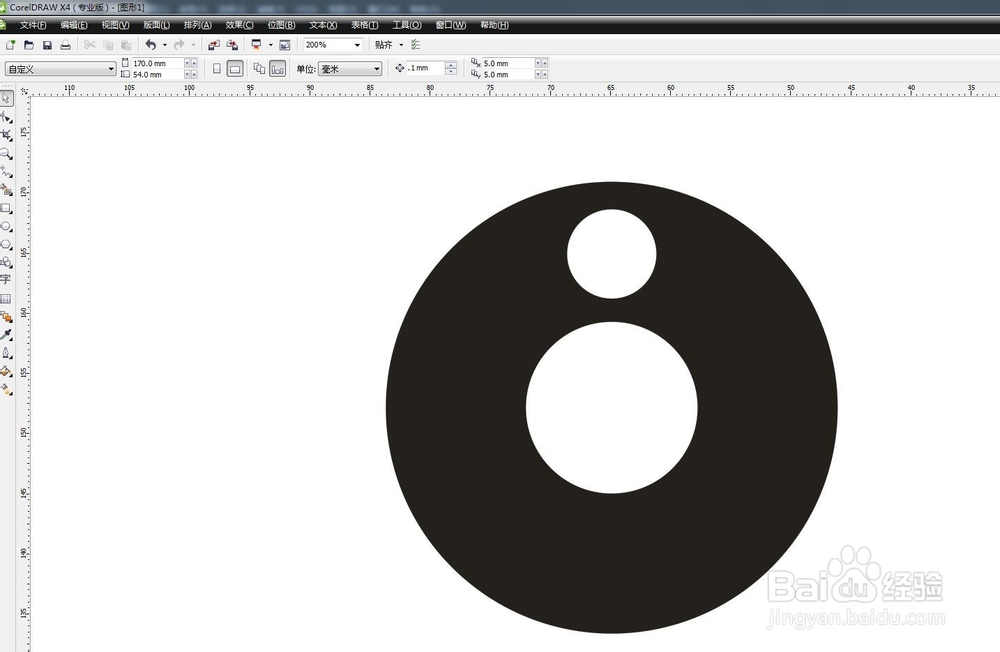
Task: Switch page to landscape orientation
Action: point(235,68)
